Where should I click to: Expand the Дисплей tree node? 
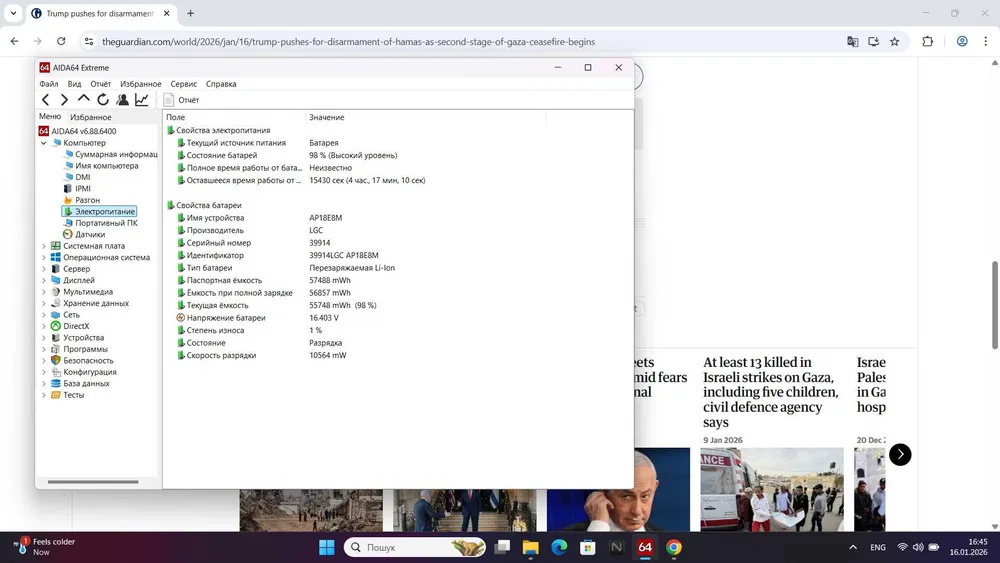(44, 280)
